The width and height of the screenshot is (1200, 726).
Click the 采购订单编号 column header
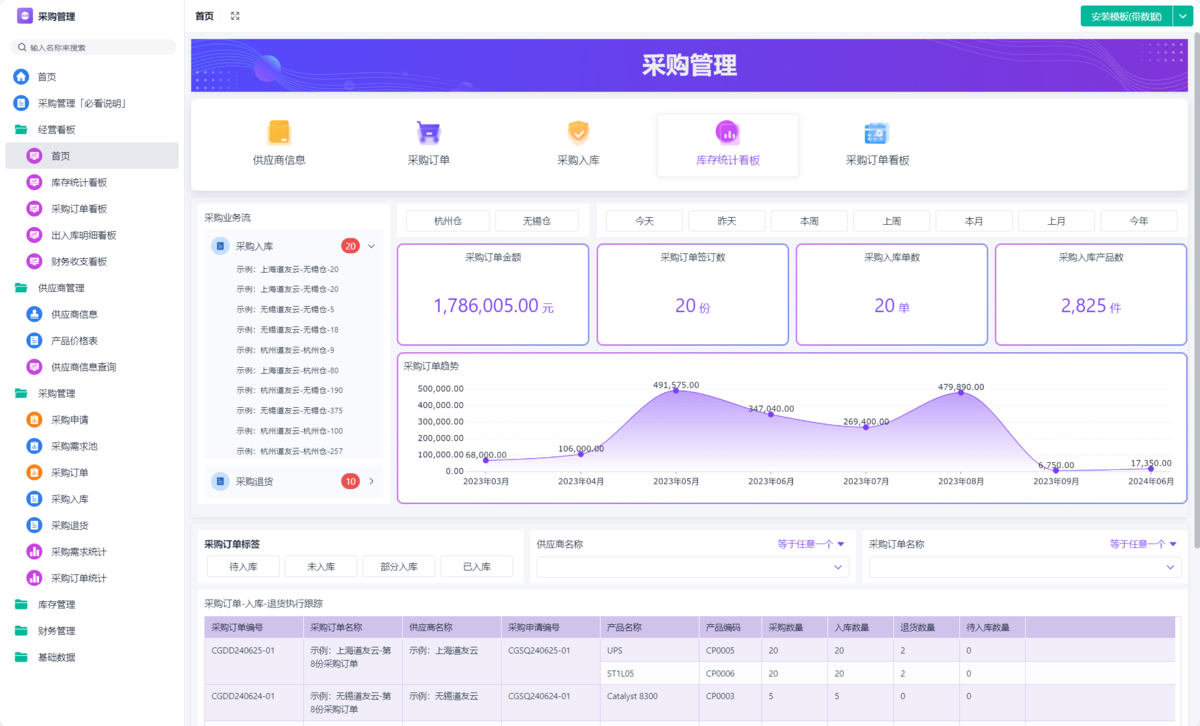pyautogui.click(x=254, y=628)
